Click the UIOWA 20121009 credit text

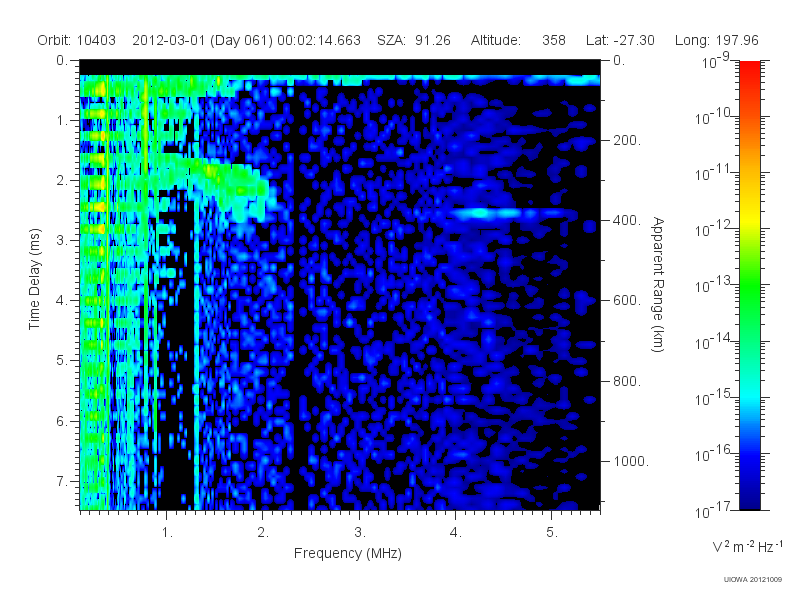coord(753,580)
